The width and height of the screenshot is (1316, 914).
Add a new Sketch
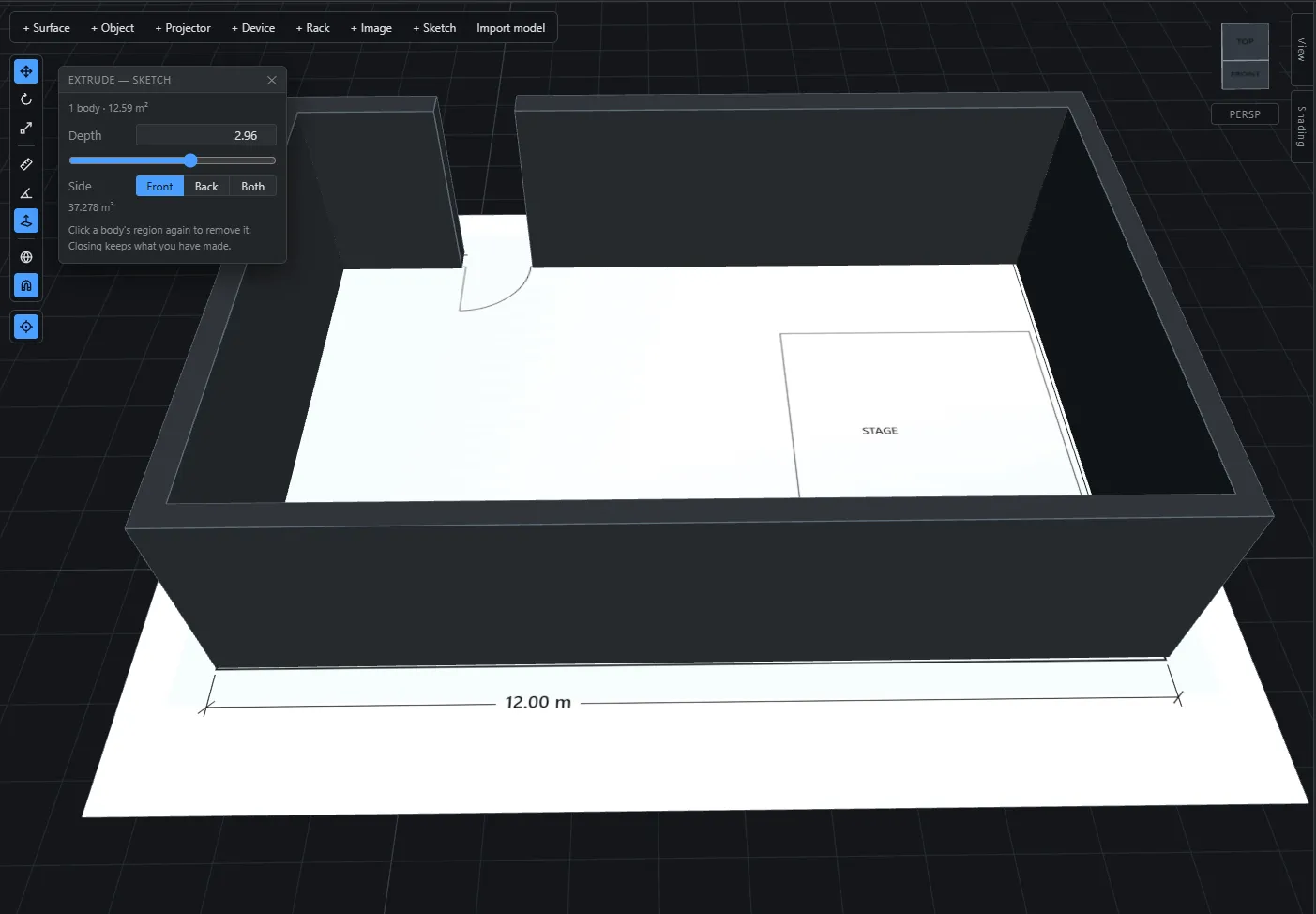pyautogui.click(x=434, y=28)
